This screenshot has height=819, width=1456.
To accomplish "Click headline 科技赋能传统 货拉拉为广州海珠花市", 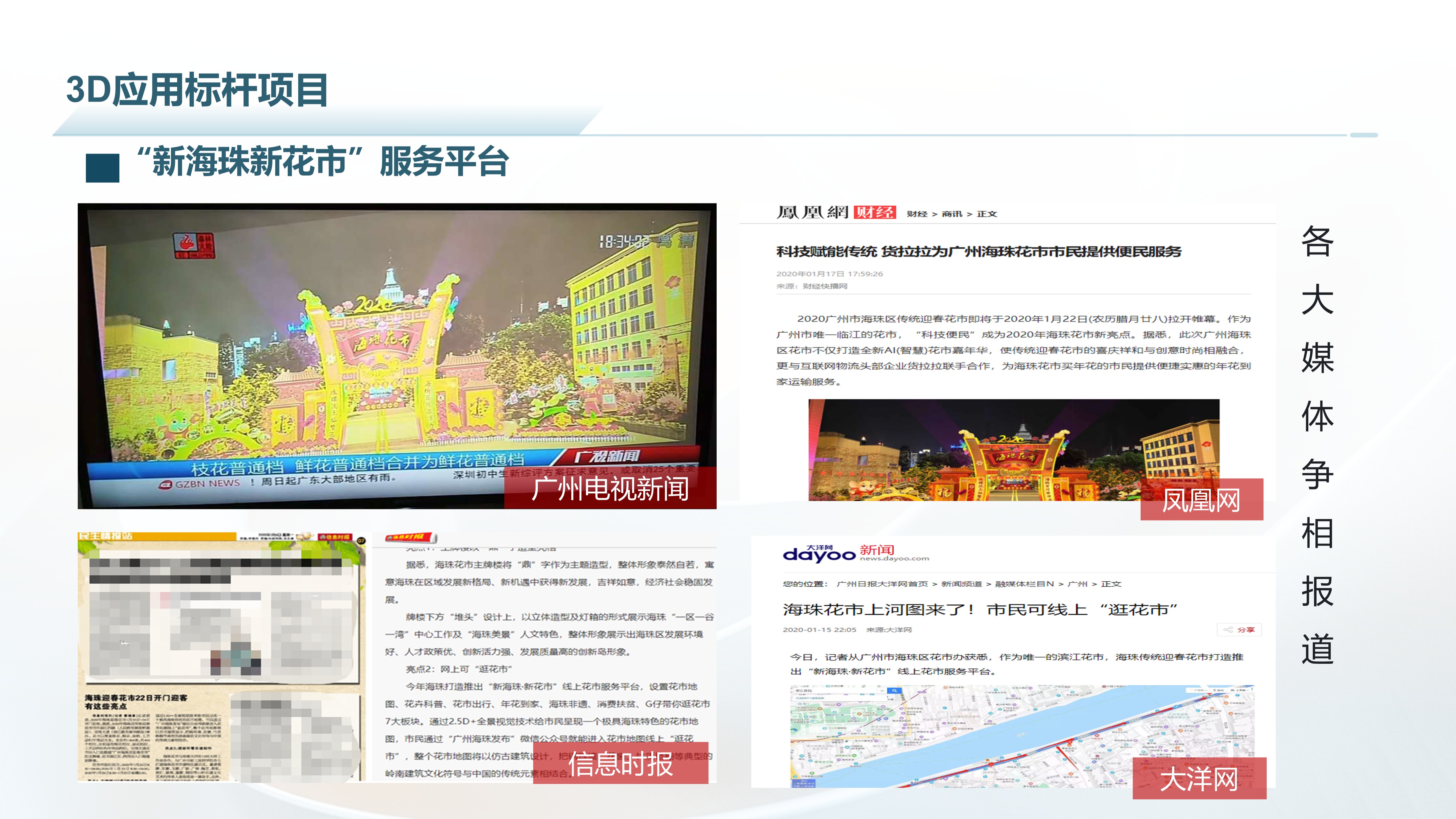I will (x=978, y=252).
